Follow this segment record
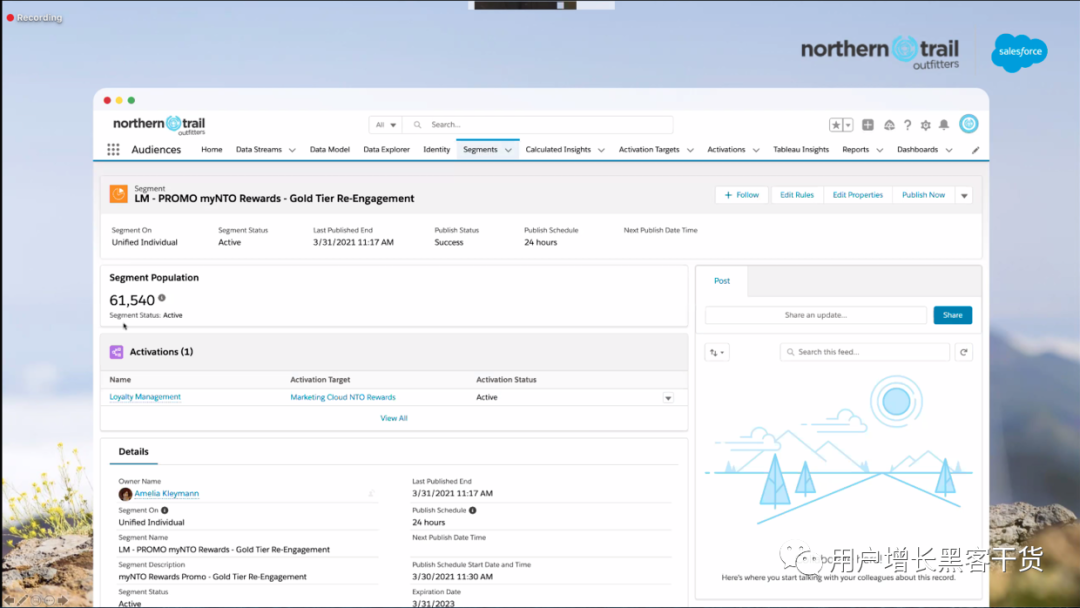The image size is (1080, 608). [742, 195]
